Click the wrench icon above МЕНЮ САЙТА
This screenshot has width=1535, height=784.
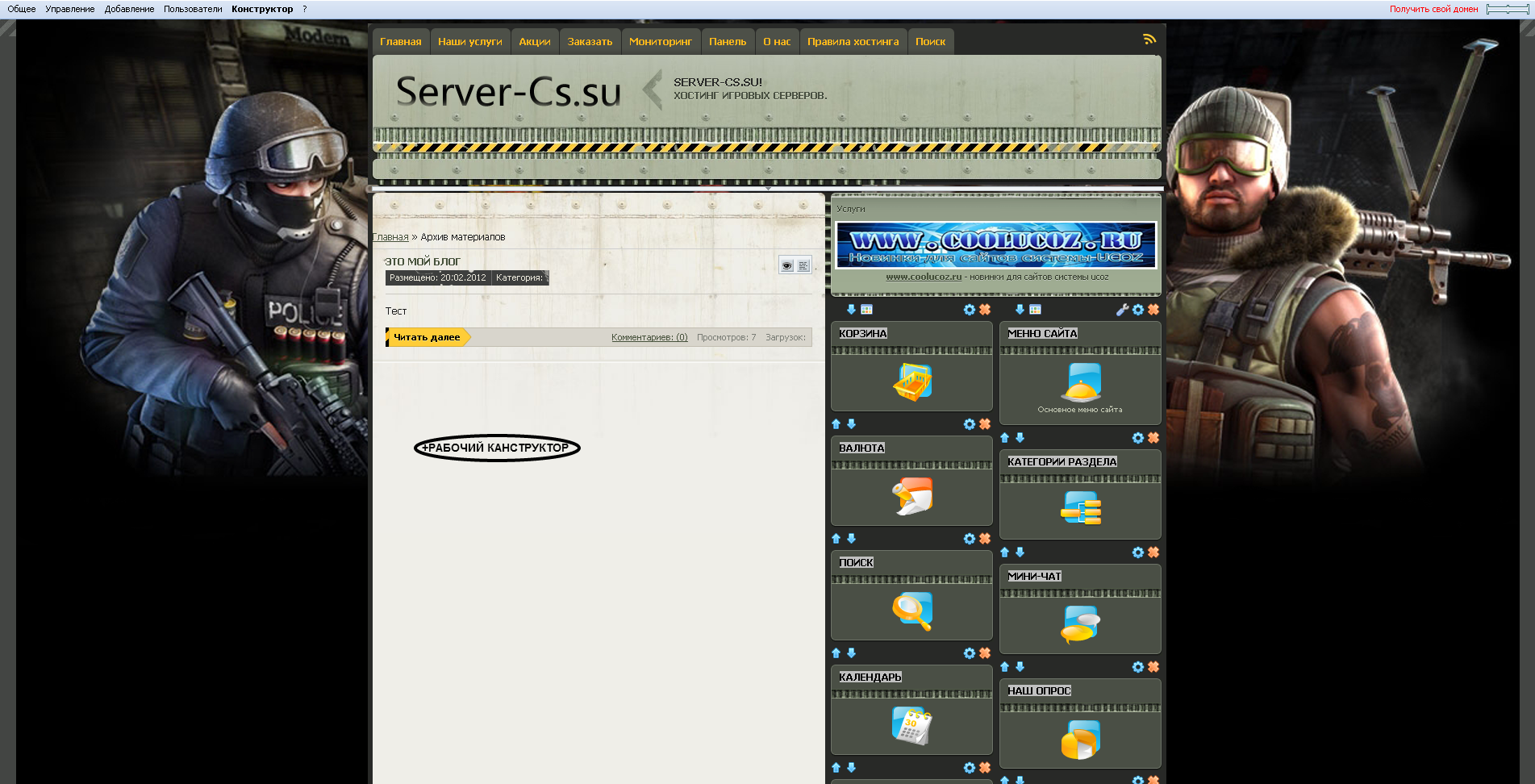[x=1122, y=310]
